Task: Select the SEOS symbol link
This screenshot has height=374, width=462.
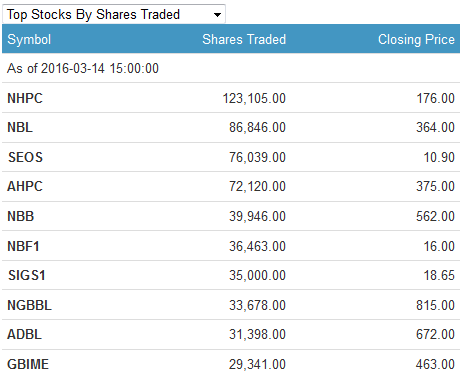Action: (25, 157)
